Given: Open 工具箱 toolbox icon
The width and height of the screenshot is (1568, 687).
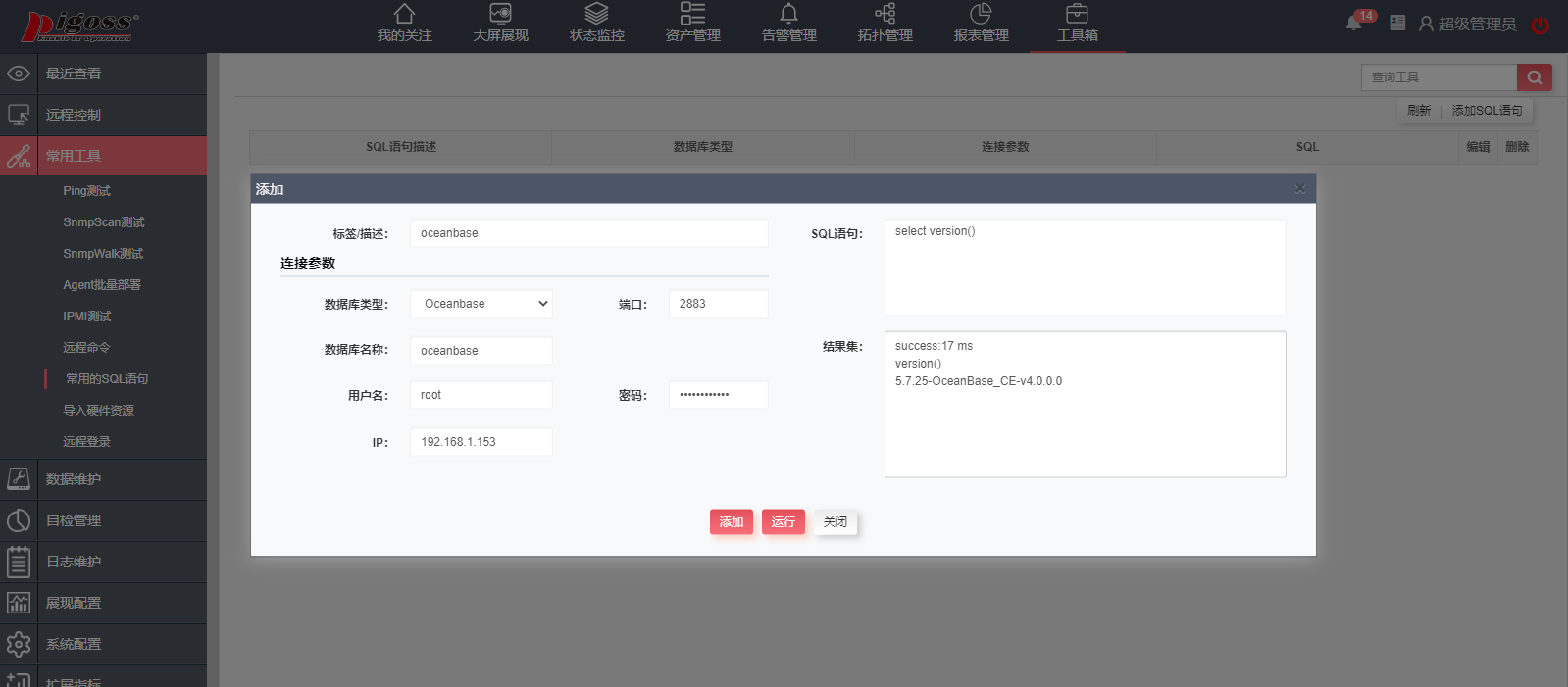Looking at the screenshot, I should click(x=1077, y=14).
